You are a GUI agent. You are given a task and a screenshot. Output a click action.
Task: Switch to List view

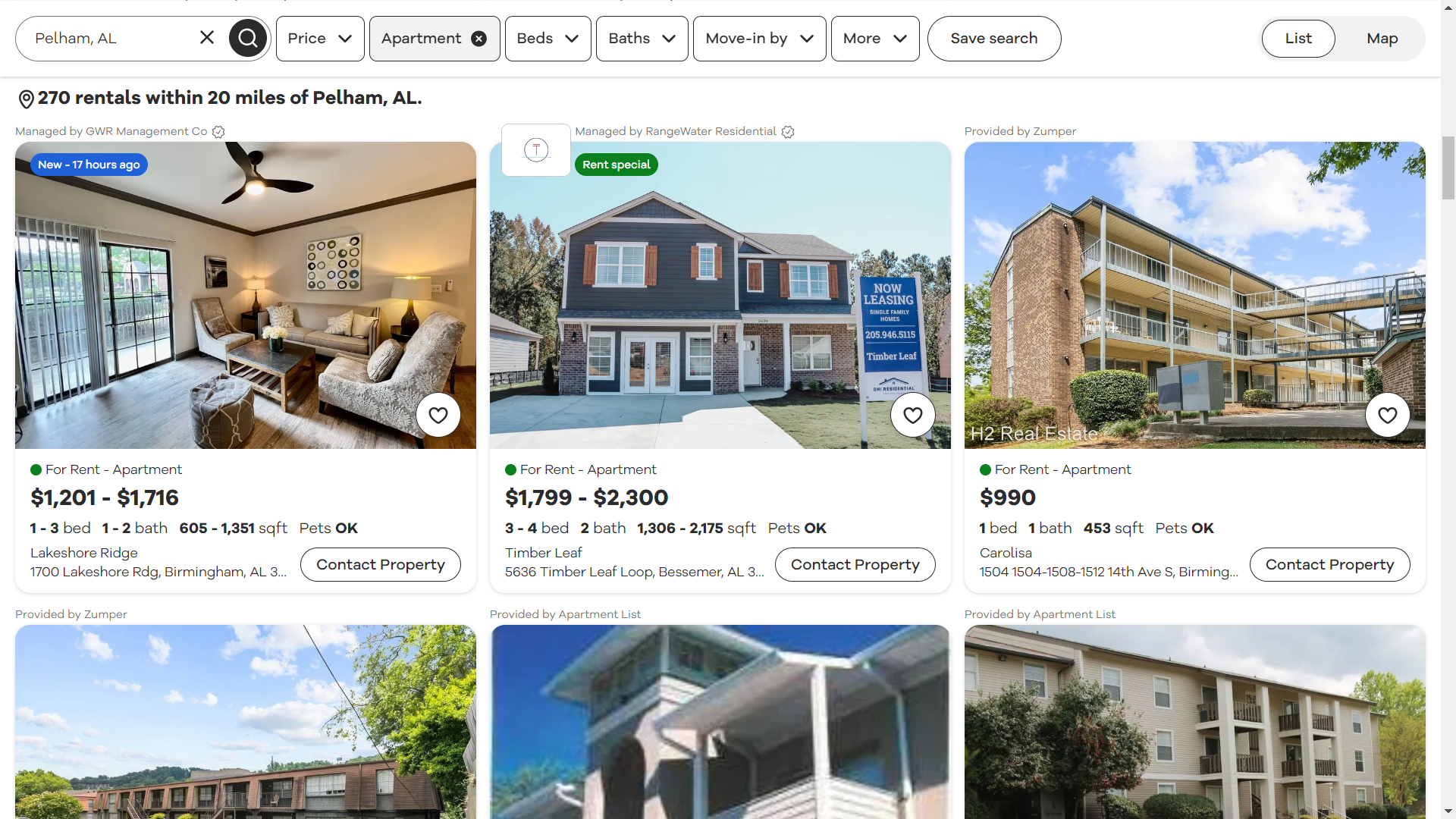coord(1298,39)
